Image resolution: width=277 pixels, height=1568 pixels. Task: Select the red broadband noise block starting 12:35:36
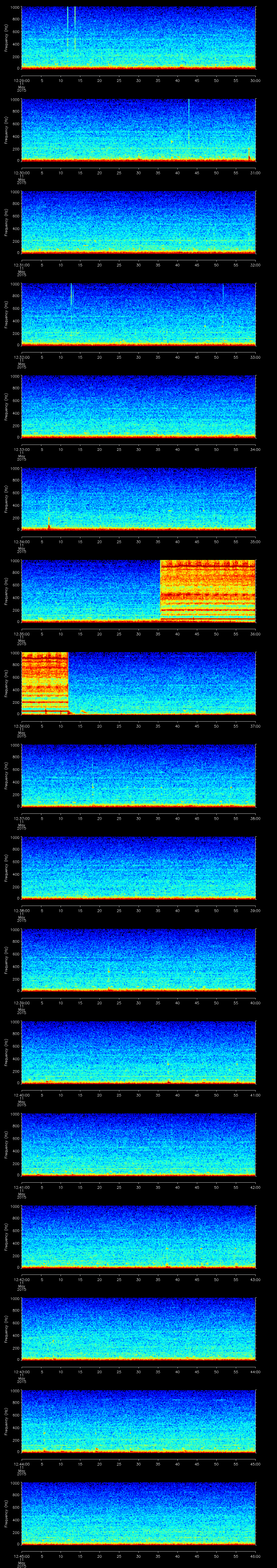pyautogui.click(x=207, y=589)
